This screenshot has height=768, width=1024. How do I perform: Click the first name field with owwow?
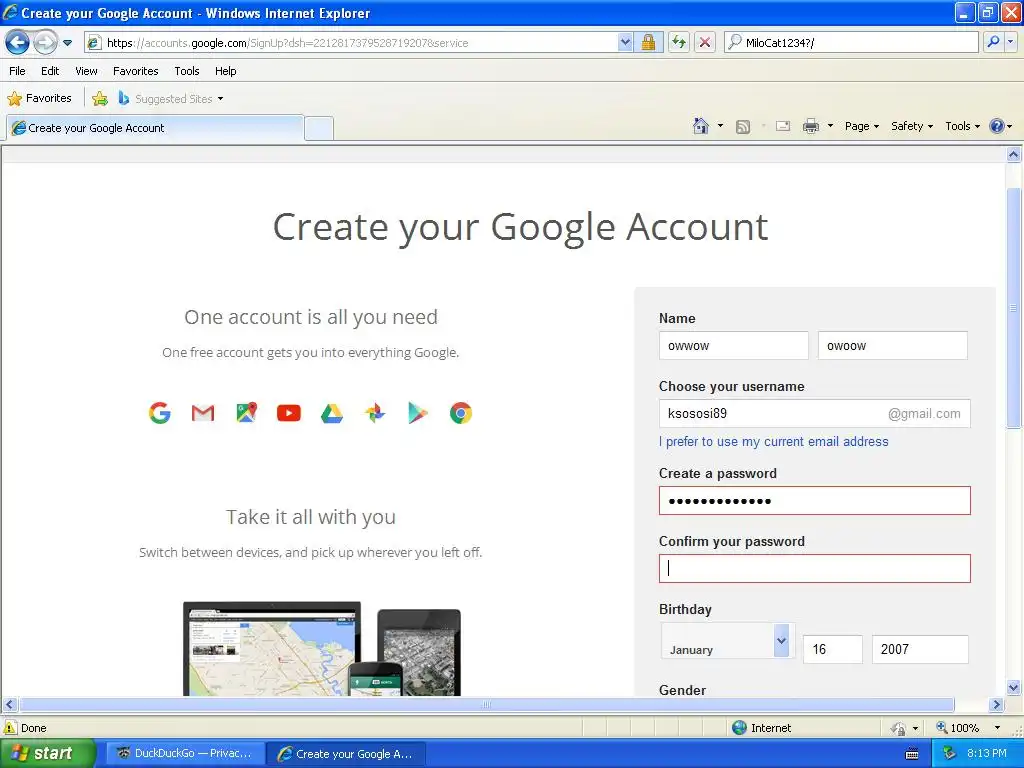pos(734,345)
